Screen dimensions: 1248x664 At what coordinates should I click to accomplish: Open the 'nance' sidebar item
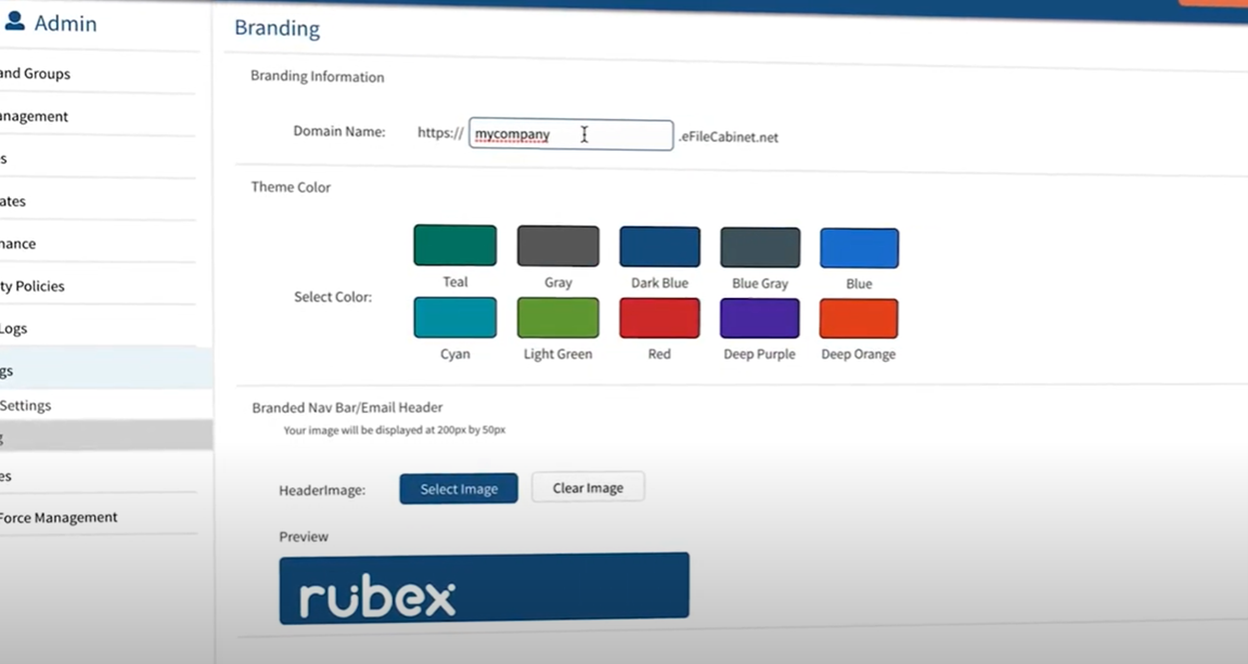pyautogui.click(x=18, y=244)
